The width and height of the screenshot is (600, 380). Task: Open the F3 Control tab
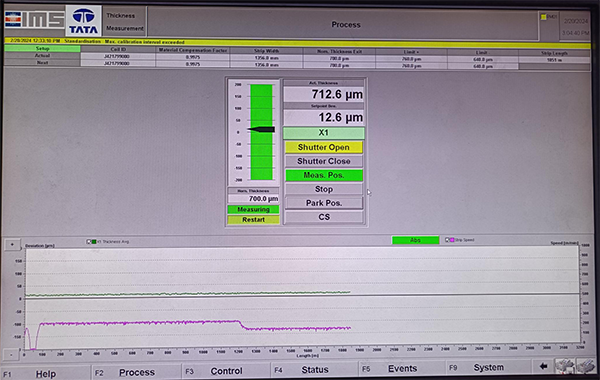[226, 371]
